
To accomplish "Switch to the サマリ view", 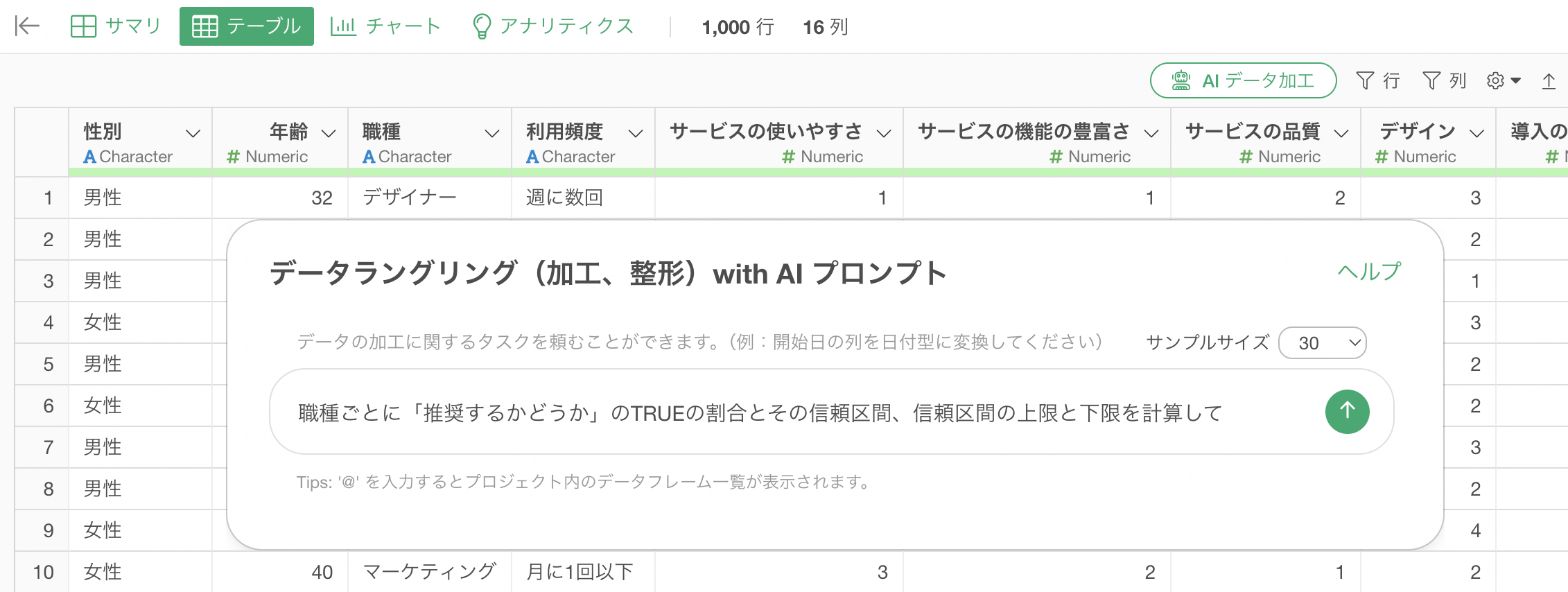I will (116, 26).
